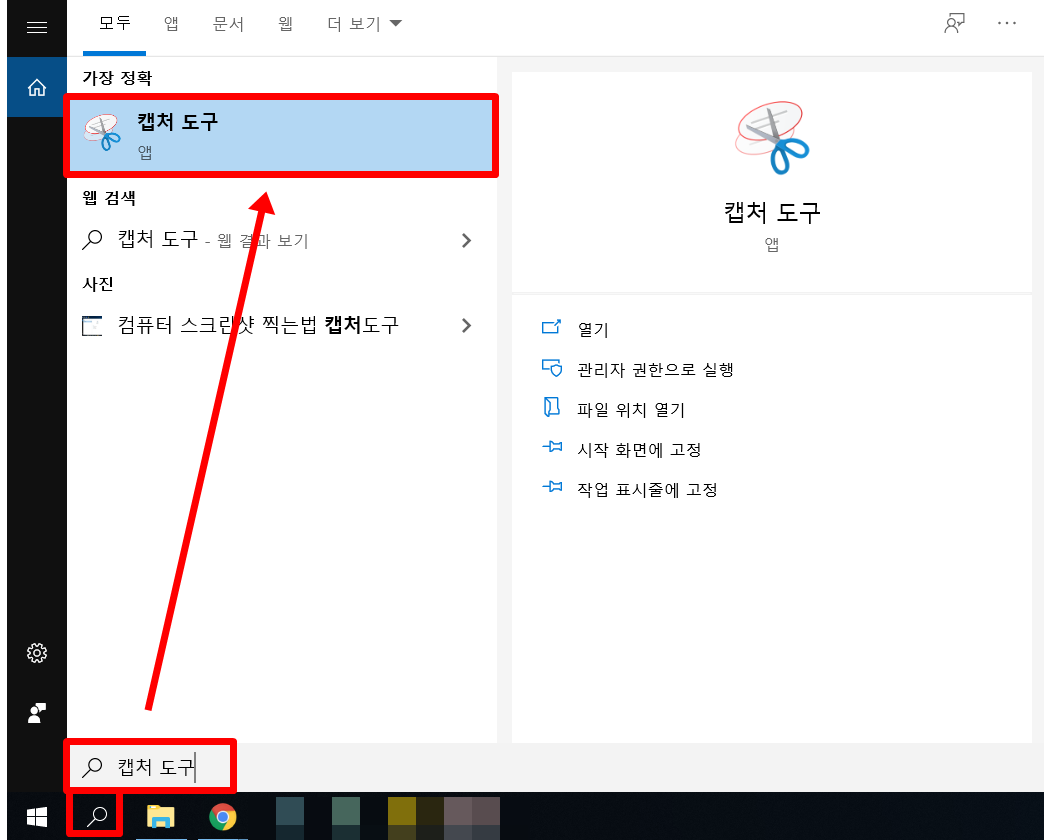Expand arrow for 캡처 도구 web result

pyautogui.click(x=467, y=240)
